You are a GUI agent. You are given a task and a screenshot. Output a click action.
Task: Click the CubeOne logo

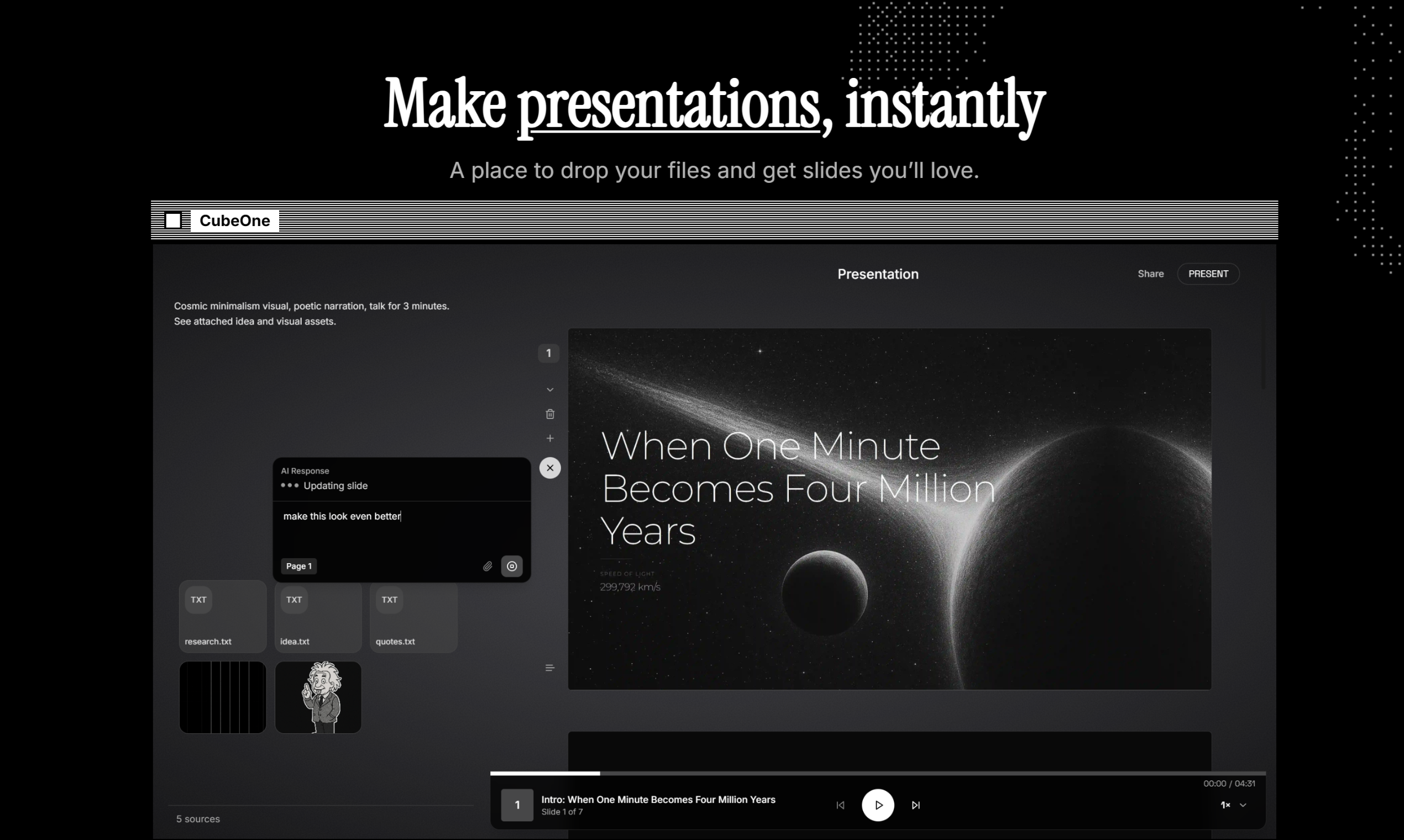[234, 221]
